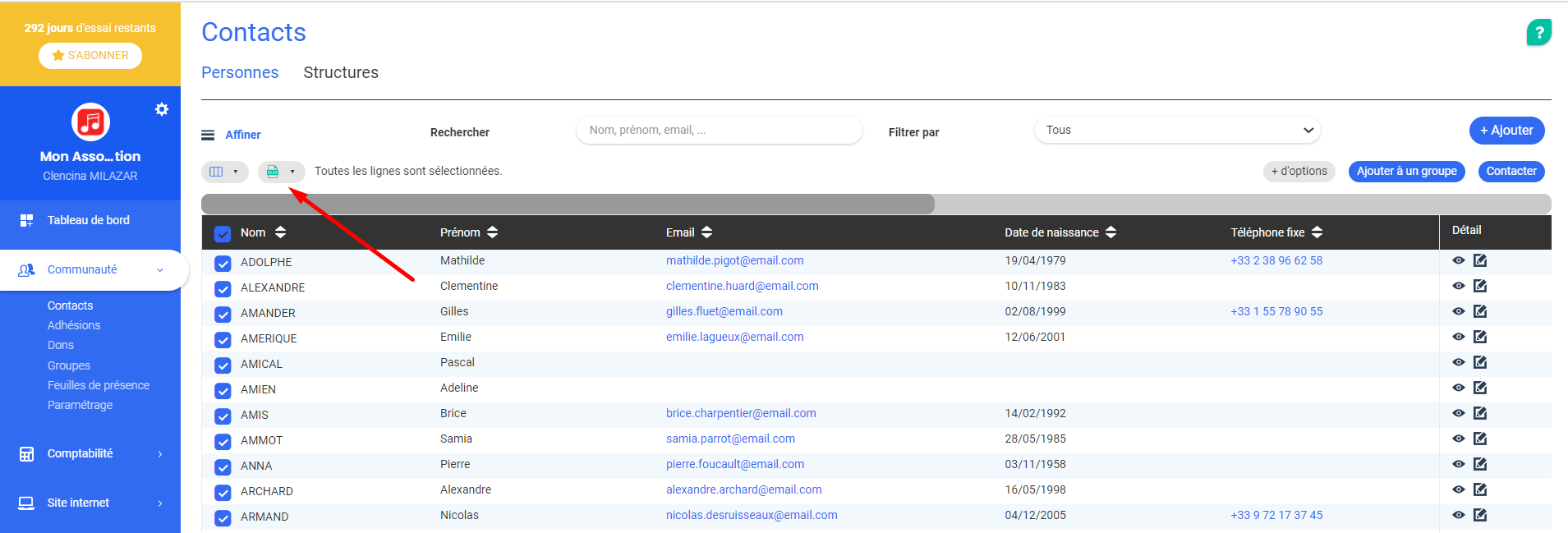The height and width of the screenshot is (533, 1568).
Task: Click the + d'options button
Action: pyautogui.click(x=1299, y=171)
